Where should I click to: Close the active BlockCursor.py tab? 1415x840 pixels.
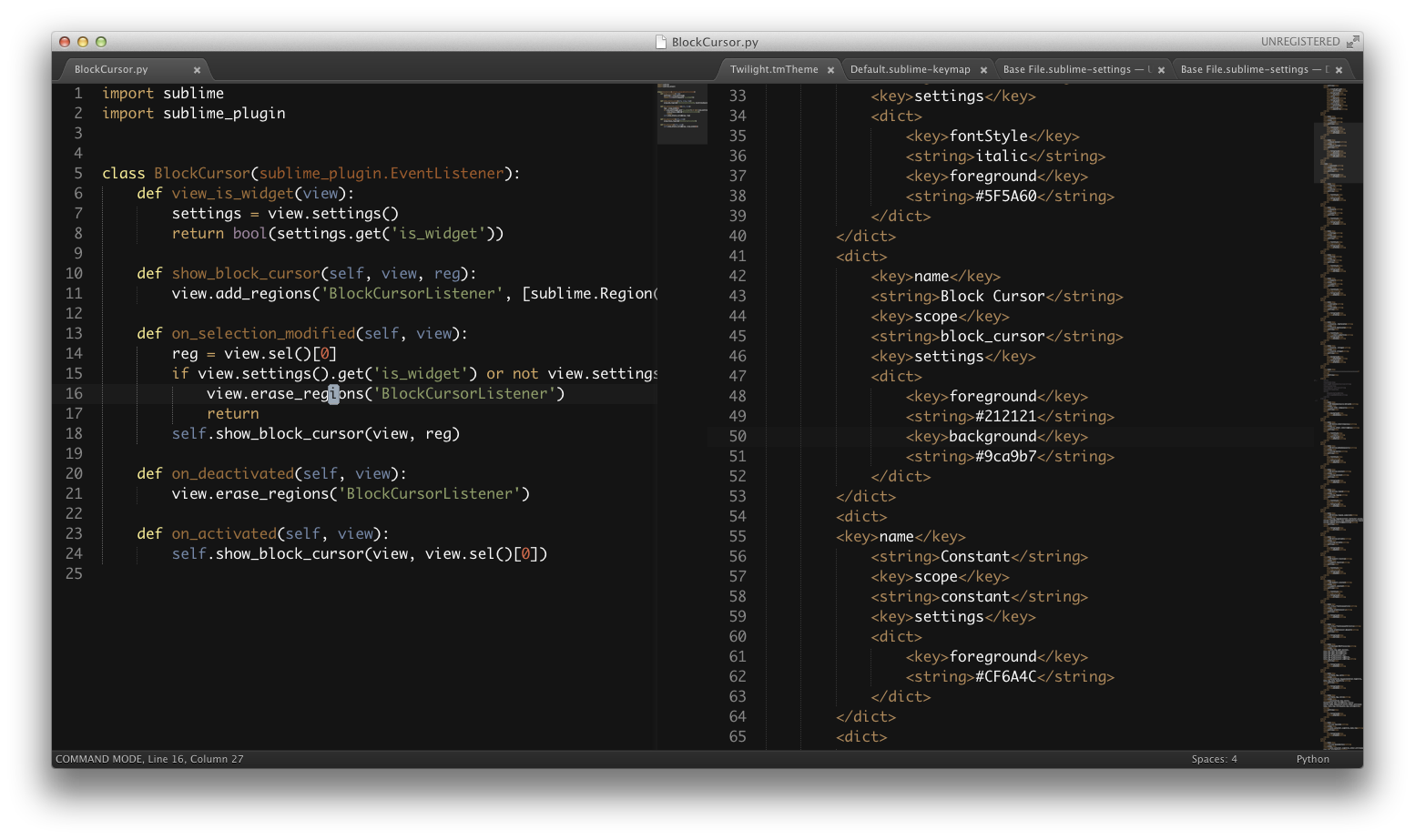click(x=197, y=69)
